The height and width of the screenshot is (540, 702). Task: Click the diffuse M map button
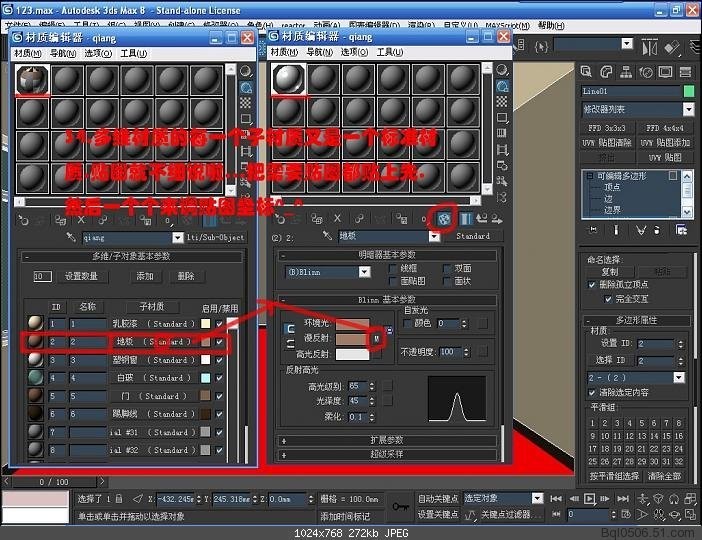(x=376, y=339)
